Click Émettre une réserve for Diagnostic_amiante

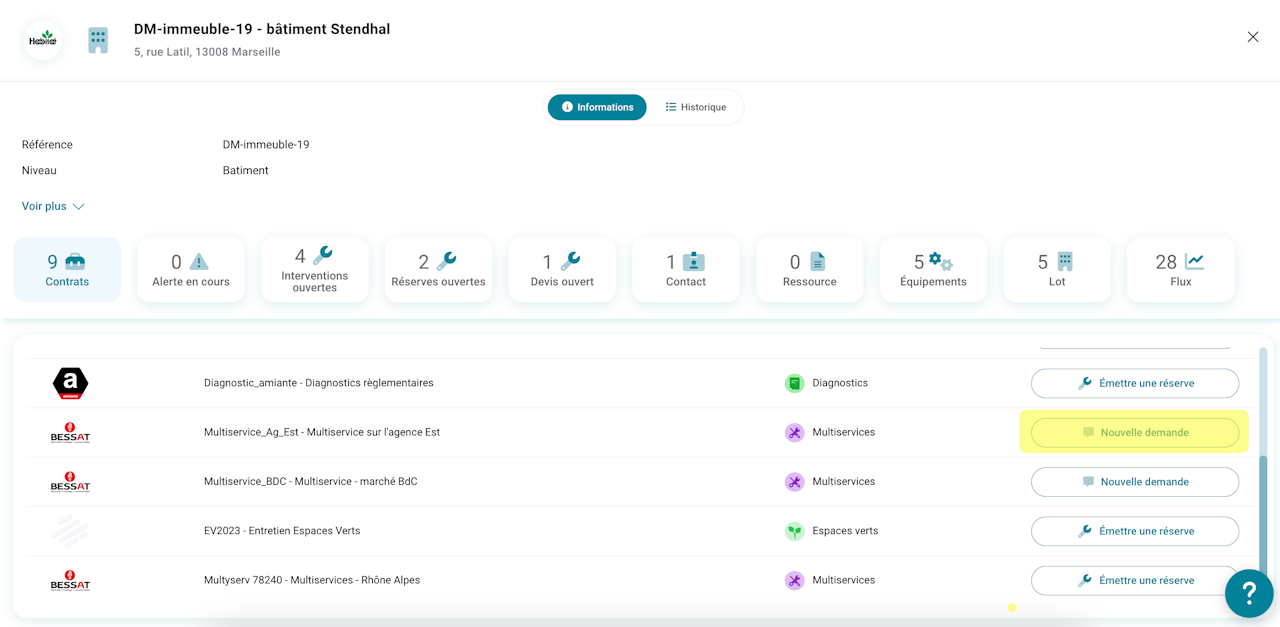(x=1134, y=383)
